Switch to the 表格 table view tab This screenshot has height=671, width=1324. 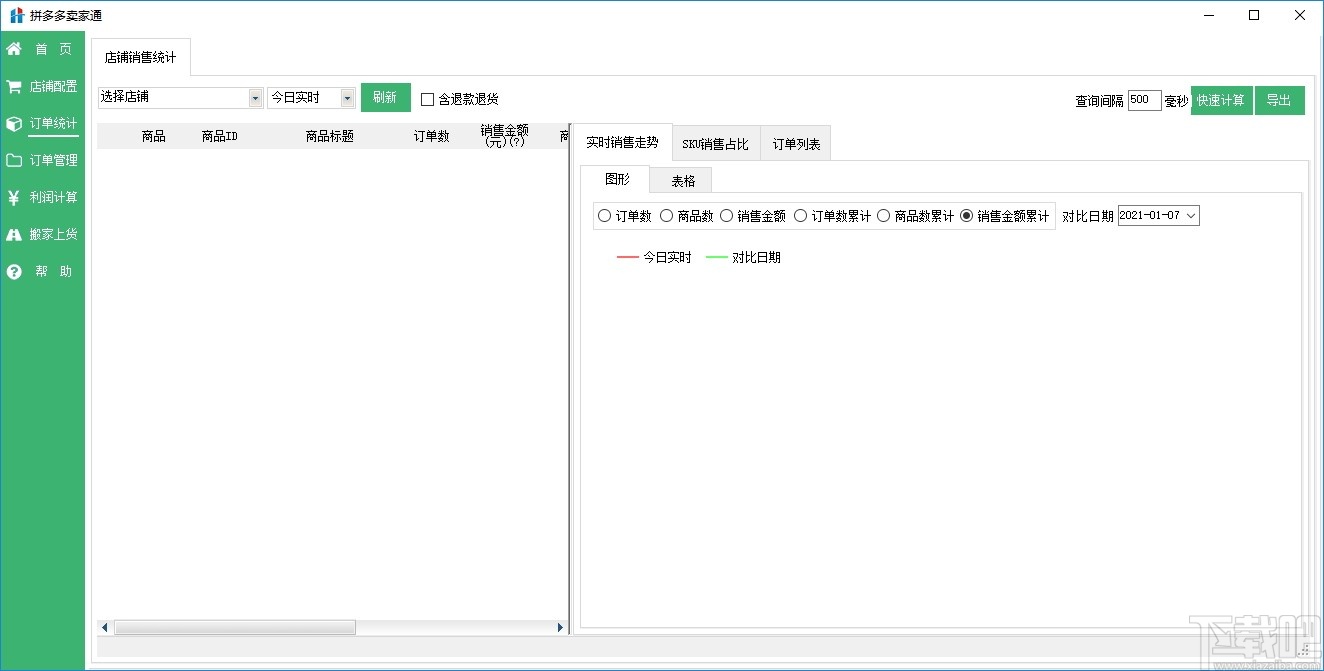click(681, 179)
